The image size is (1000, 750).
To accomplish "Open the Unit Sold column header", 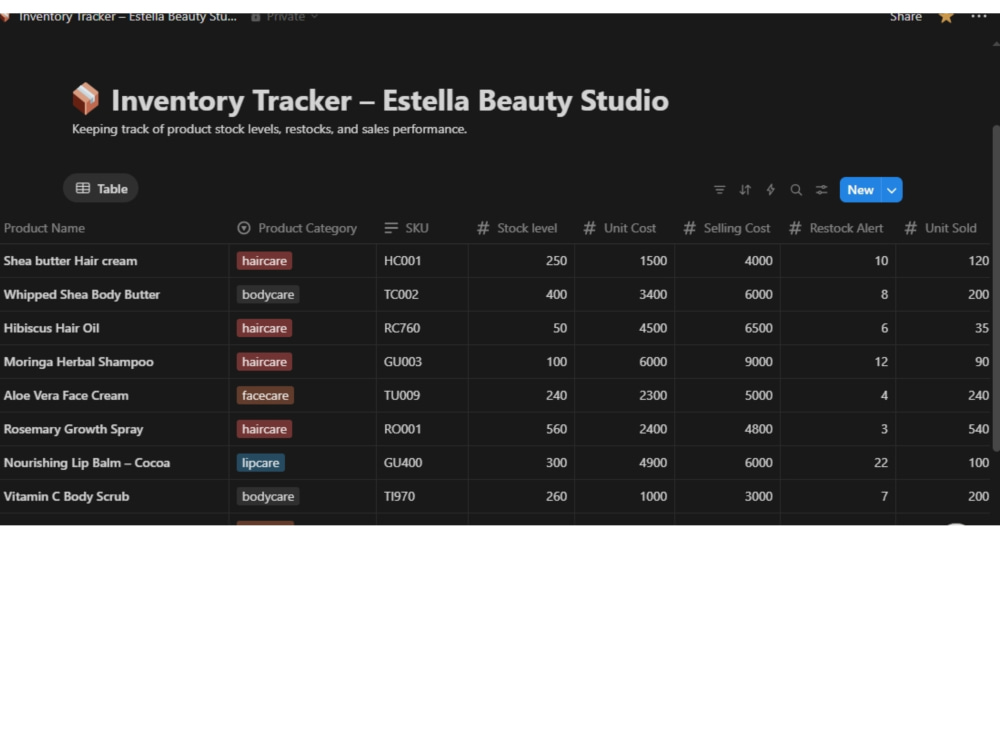I will 943,228.
